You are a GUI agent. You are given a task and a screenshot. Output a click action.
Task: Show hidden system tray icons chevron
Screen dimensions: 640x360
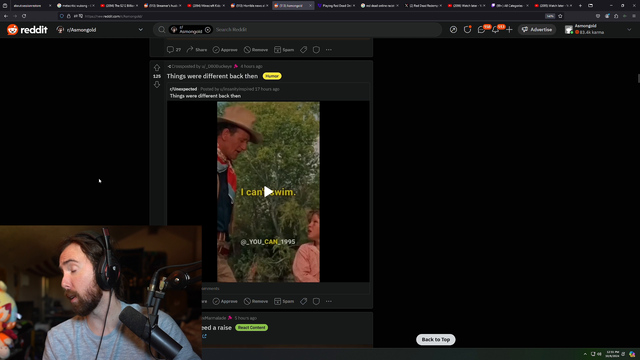click(585, 354)
